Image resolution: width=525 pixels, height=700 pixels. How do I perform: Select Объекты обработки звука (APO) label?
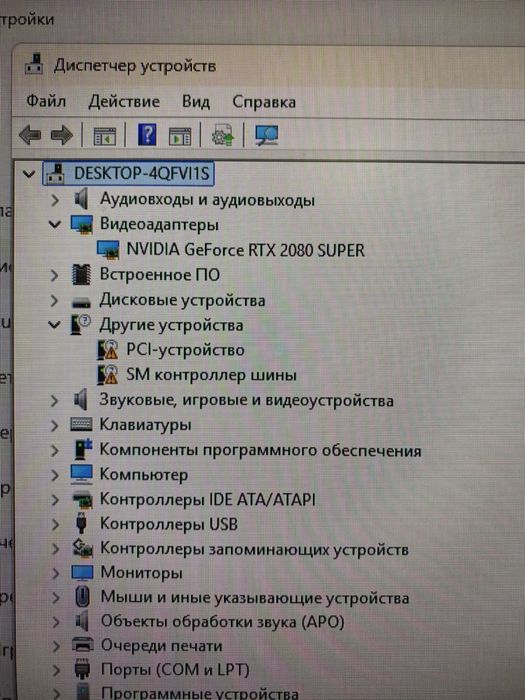tap(222, 621)
